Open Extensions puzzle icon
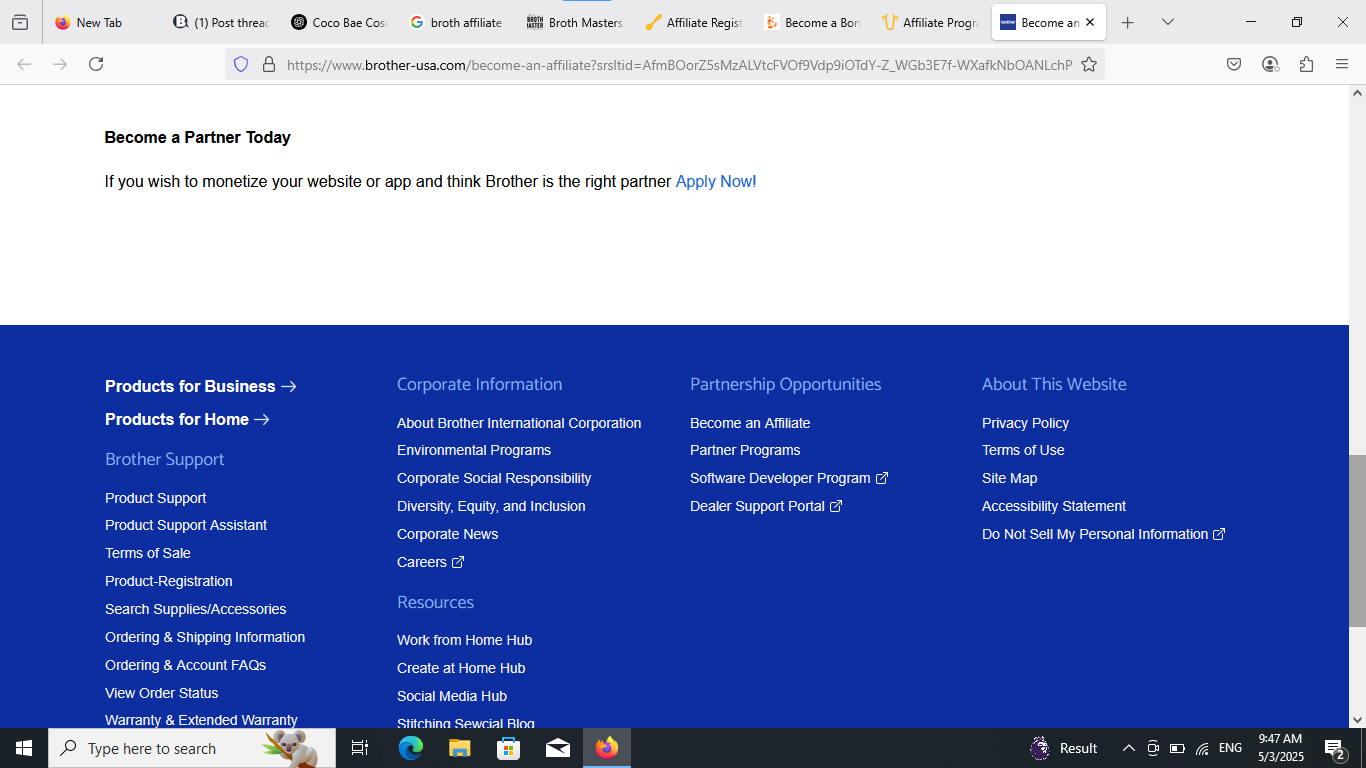 pos(1306,64)
